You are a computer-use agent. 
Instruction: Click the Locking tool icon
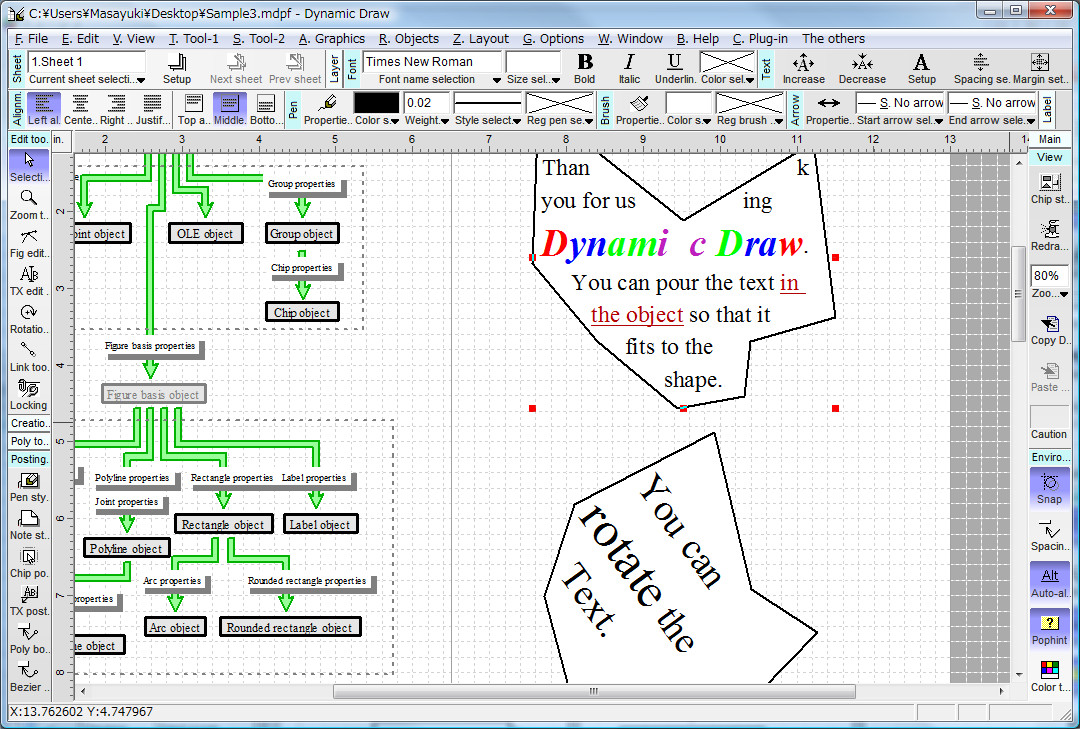(29, 395)
